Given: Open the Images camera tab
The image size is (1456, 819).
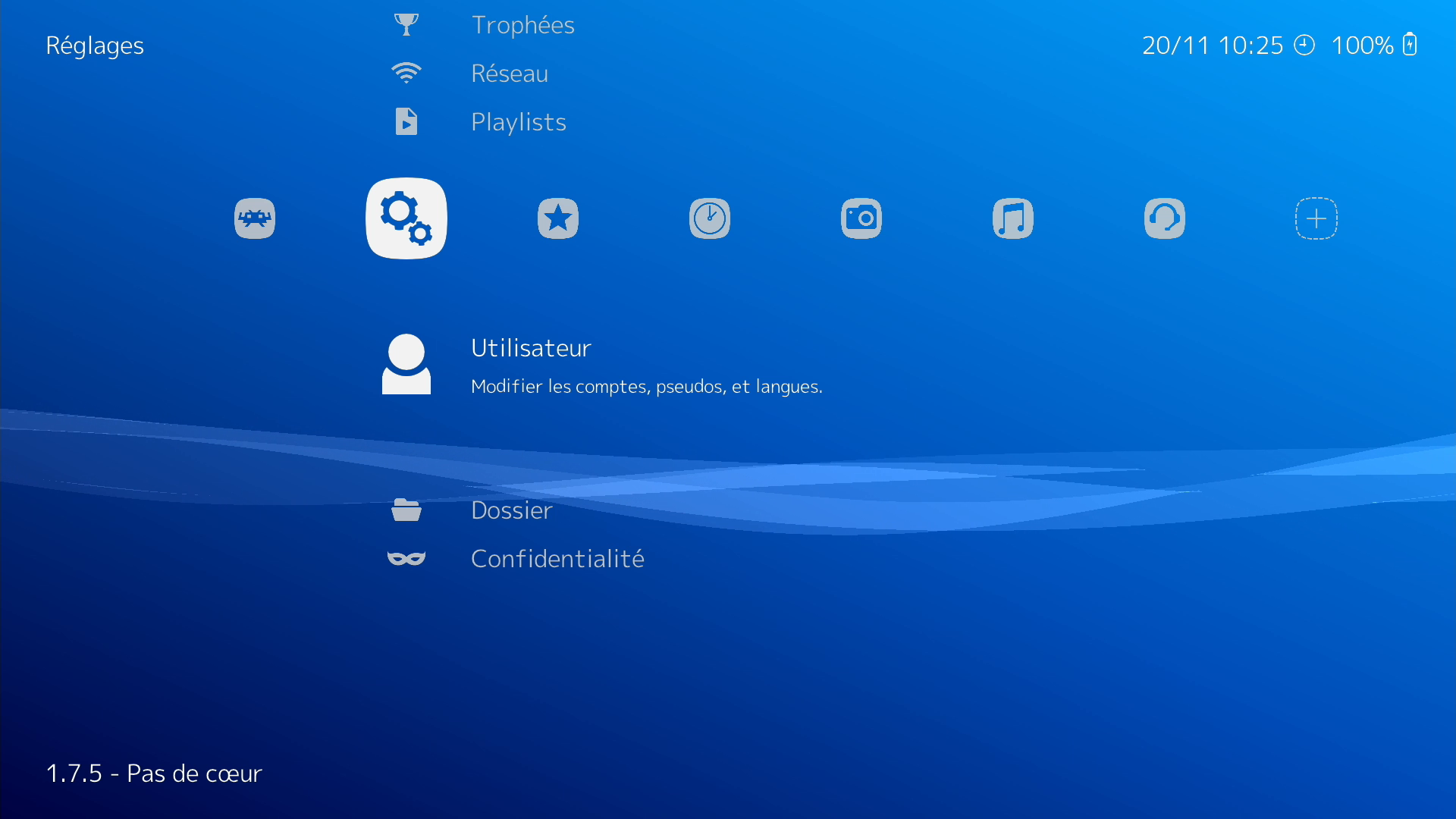Looking at the screenshot, I should (x=861, y=218).
